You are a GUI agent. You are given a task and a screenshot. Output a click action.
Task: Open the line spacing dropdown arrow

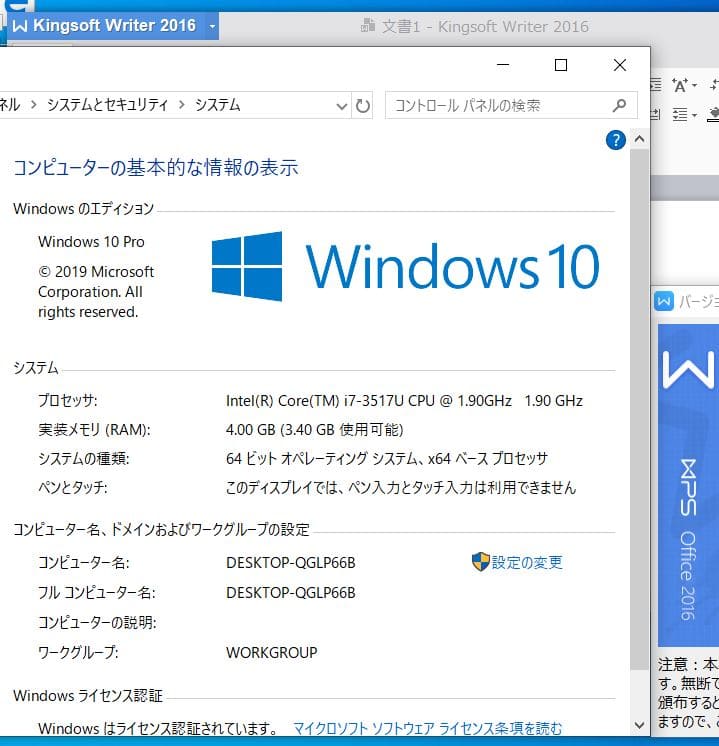pos(694,115)
